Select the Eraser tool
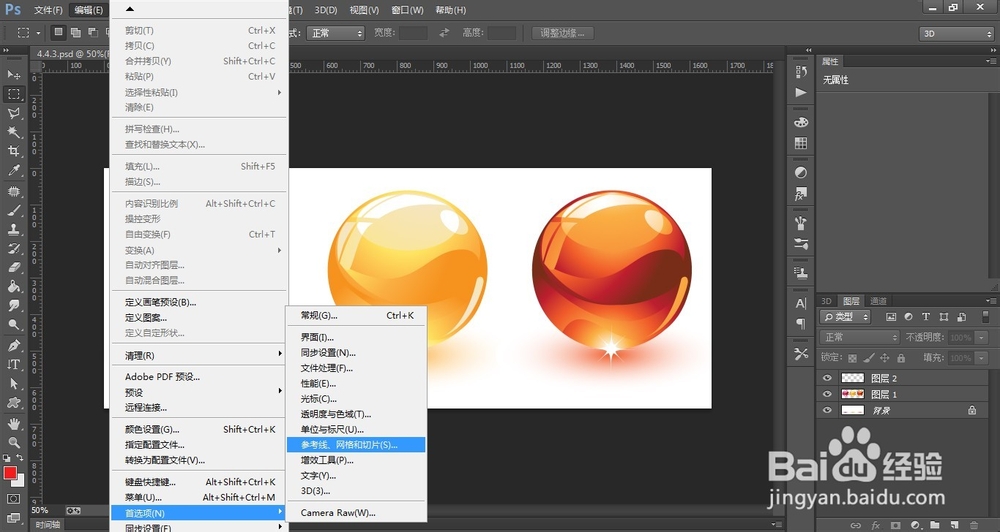 13,268
